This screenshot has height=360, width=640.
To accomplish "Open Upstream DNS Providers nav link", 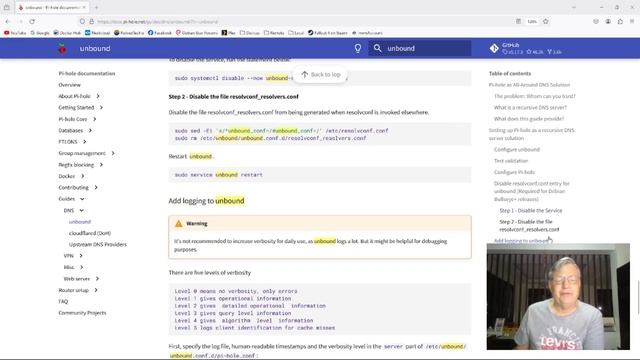I will [98, 244].
